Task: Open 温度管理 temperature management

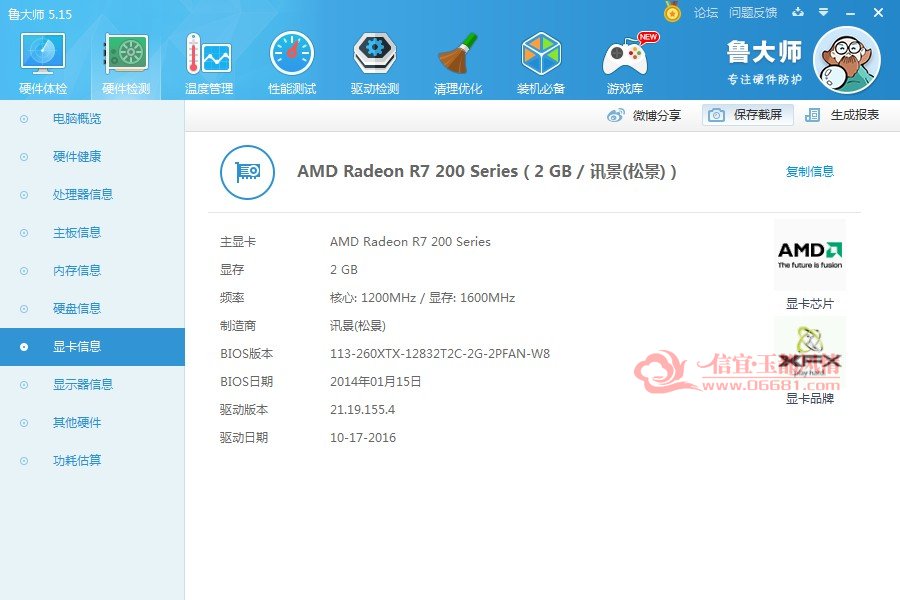Action: point(209,54)
